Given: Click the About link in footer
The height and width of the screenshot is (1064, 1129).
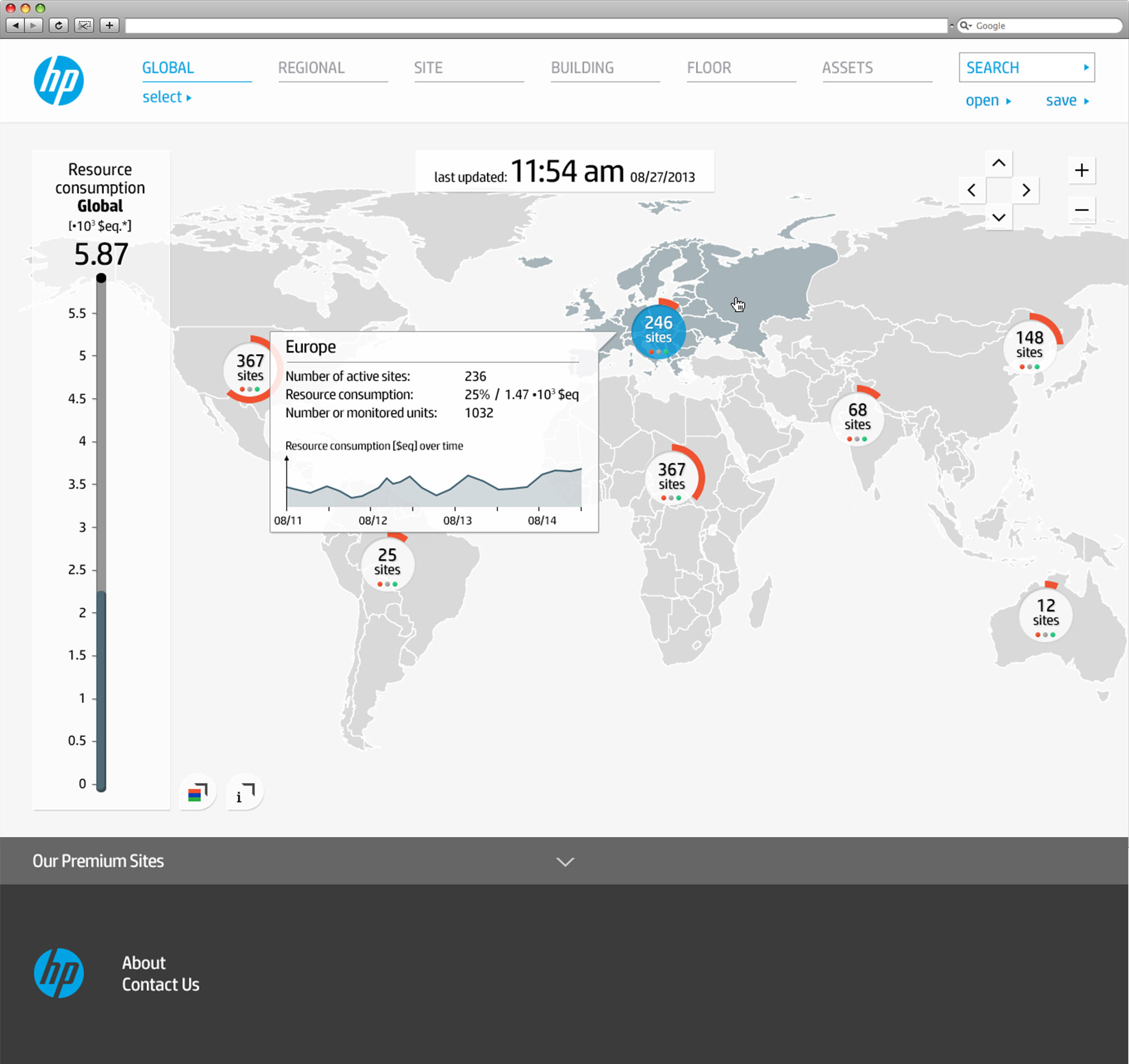Looking at the screenshot, I should [144, 963].
